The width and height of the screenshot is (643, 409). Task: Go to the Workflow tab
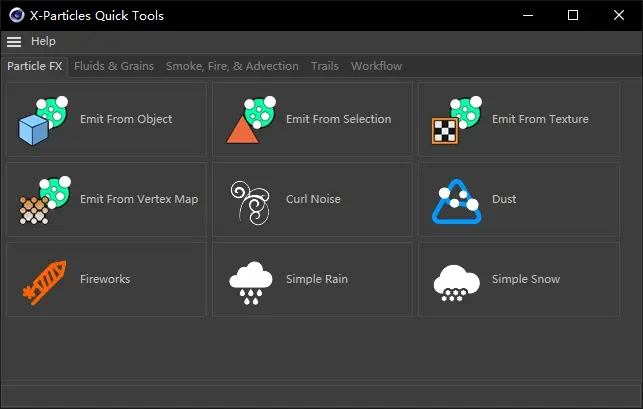[x=376, y=66]
